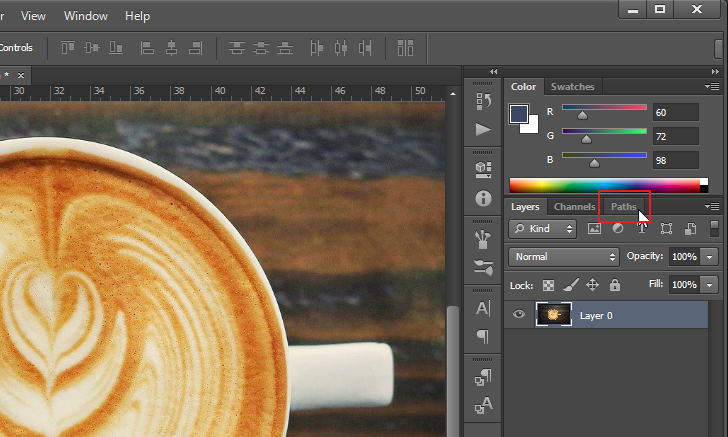The width and height of the screenshot is (728, 437).
Task: Open the Brush panel icon
Action: tap(483, 239)
